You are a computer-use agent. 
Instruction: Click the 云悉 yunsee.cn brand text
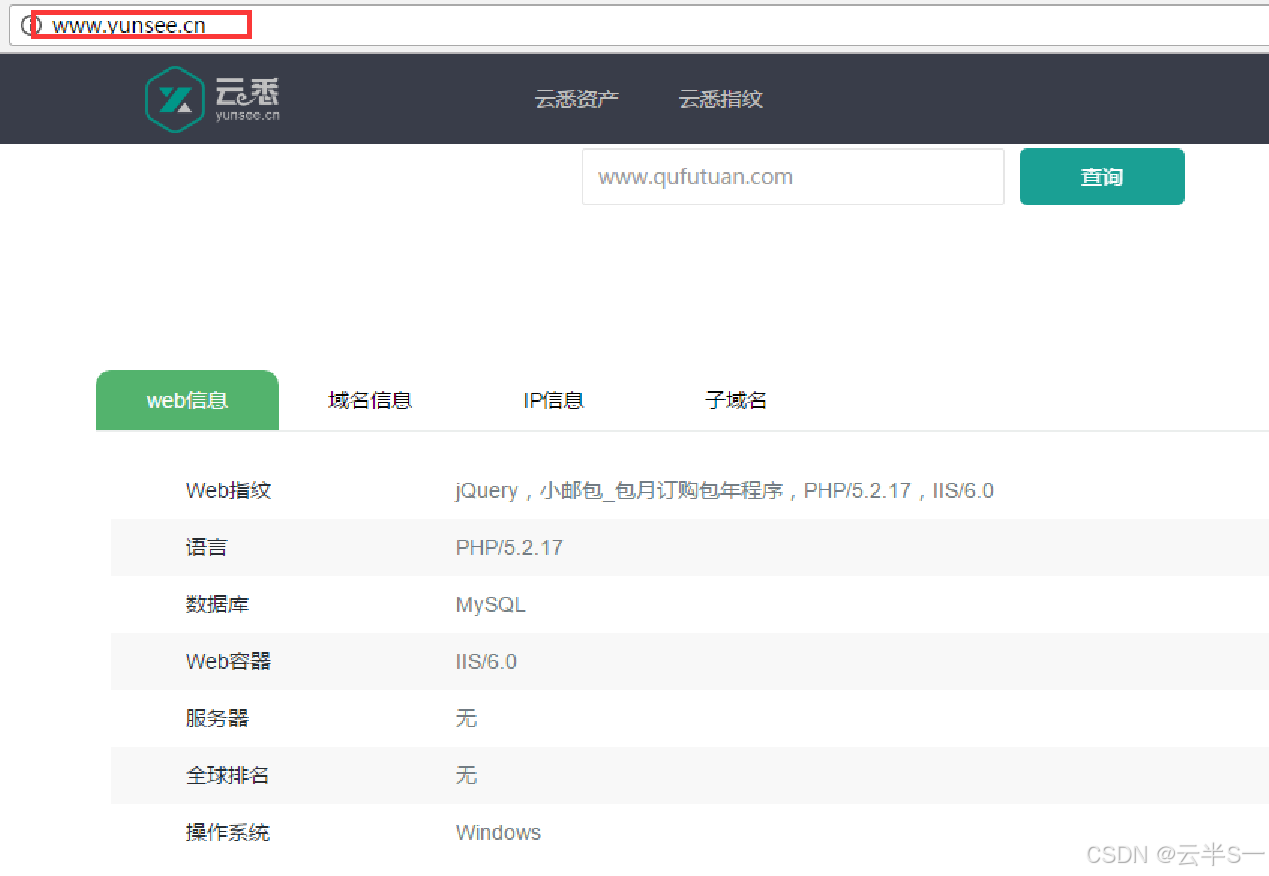pos(248,100)
